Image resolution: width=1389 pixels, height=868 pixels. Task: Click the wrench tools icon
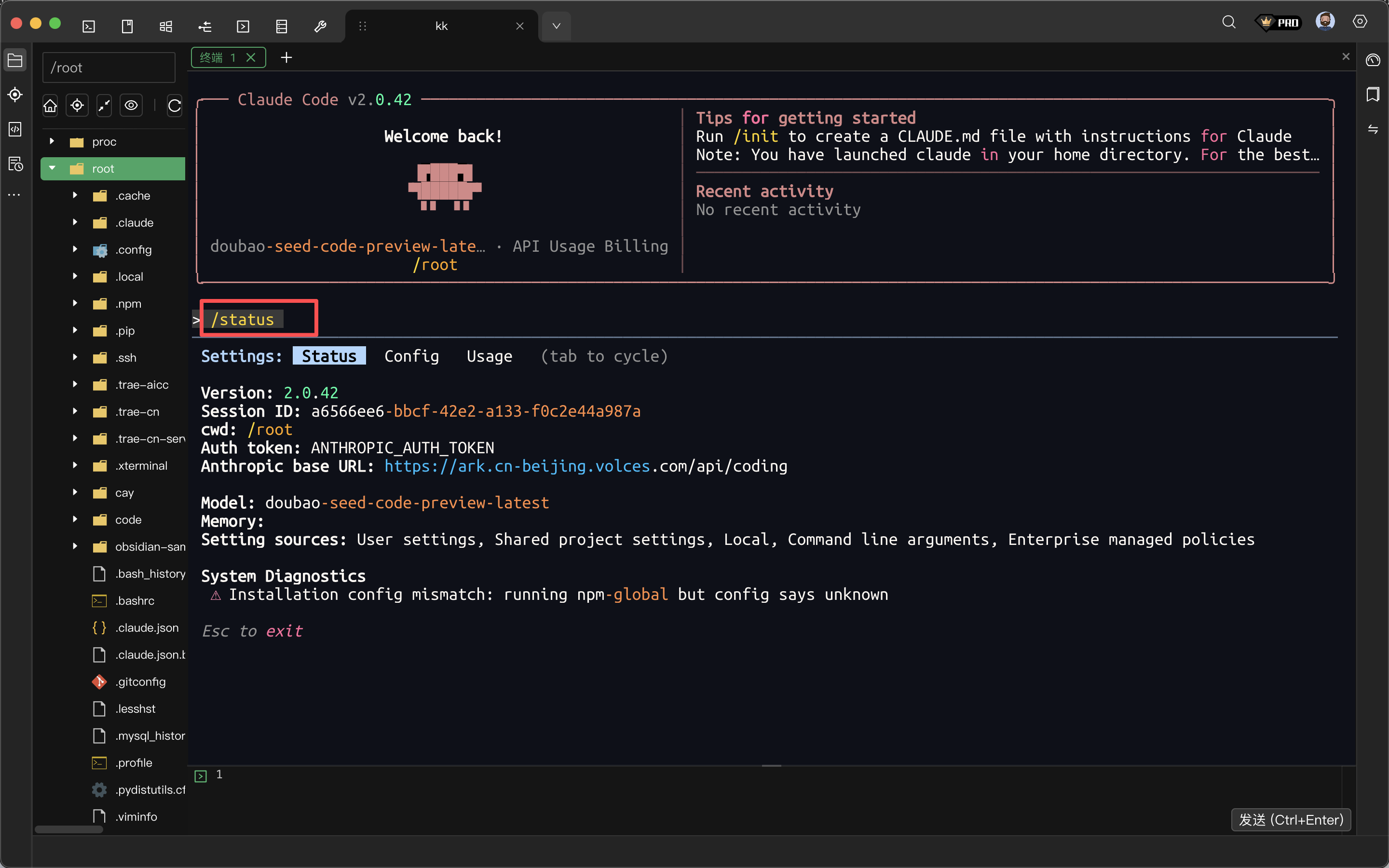pos(320,27)
